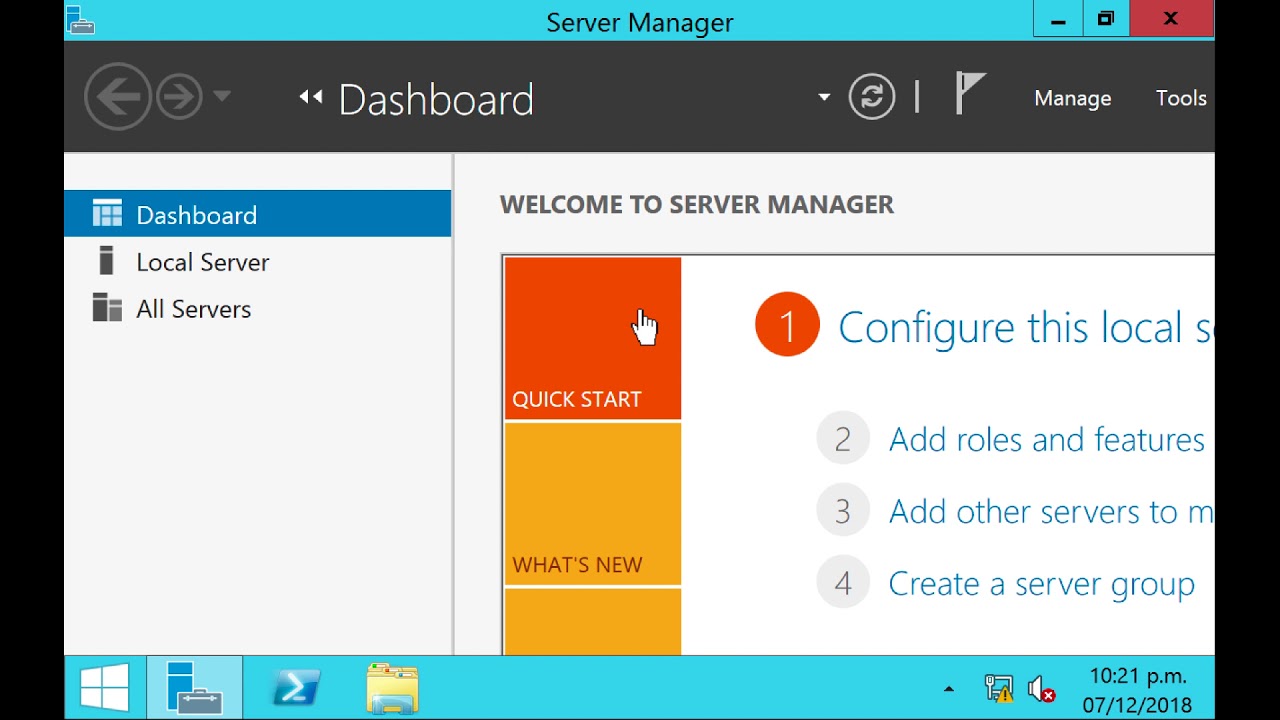Open the Tools menu
1280x720 pixels.
click(1181, 98)
